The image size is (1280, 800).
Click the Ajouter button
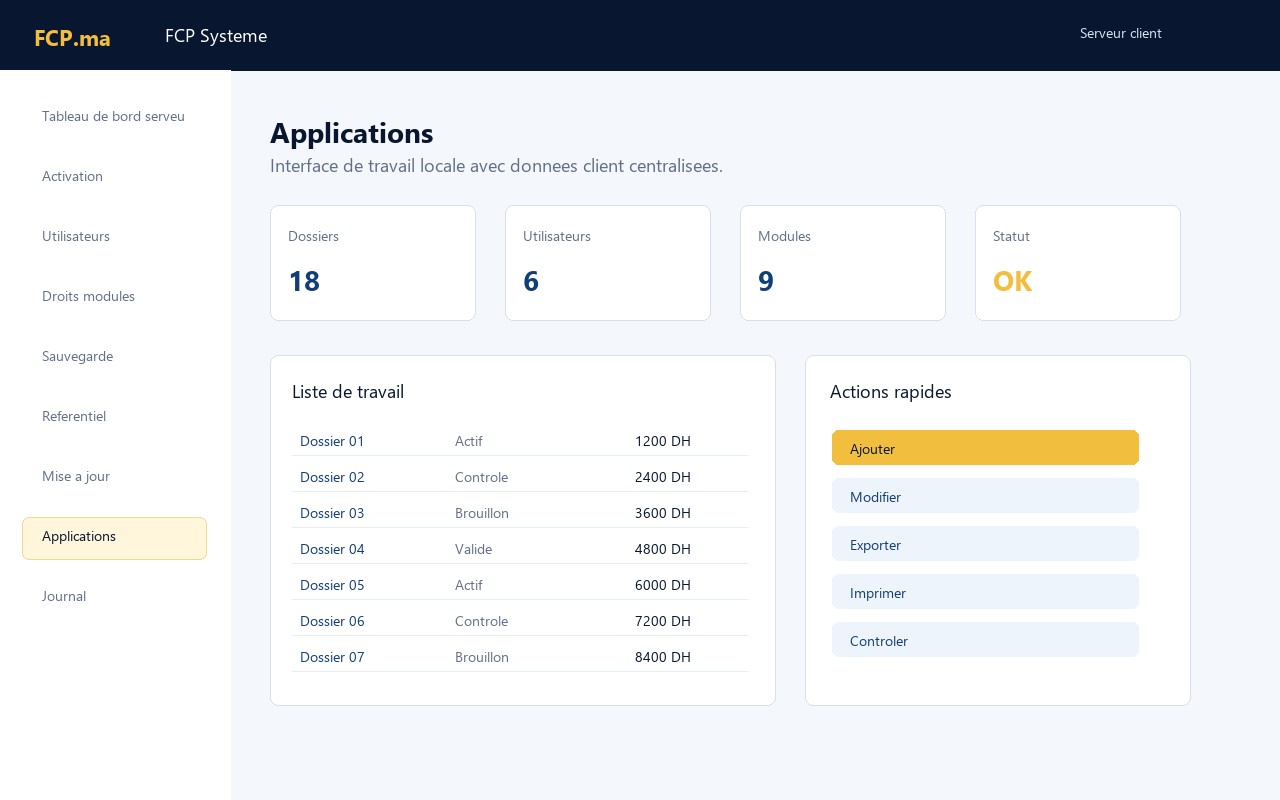click(x=985, y=448)
